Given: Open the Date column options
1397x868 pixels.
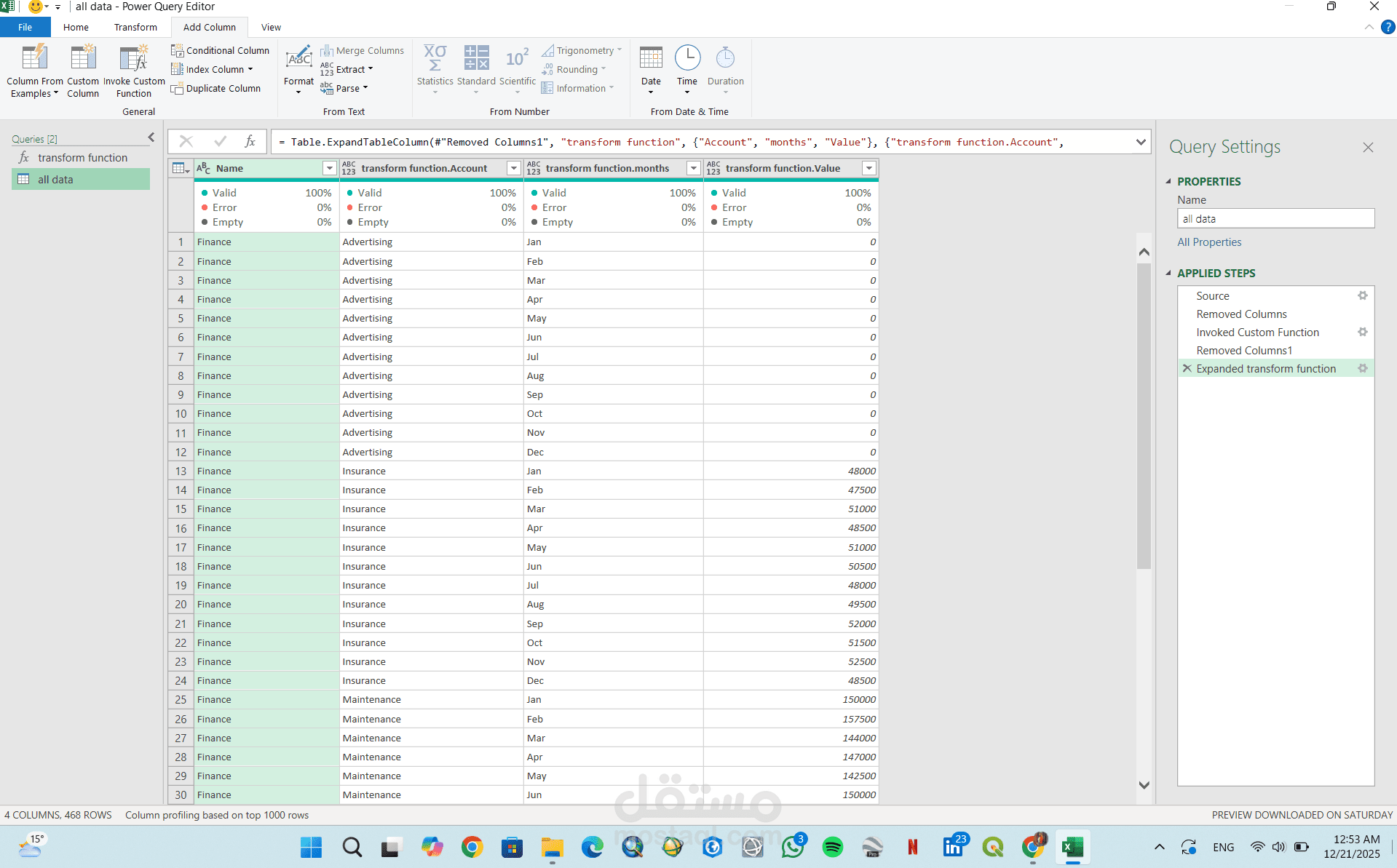Looking at the screenshot, I should [x=651, y=71].
